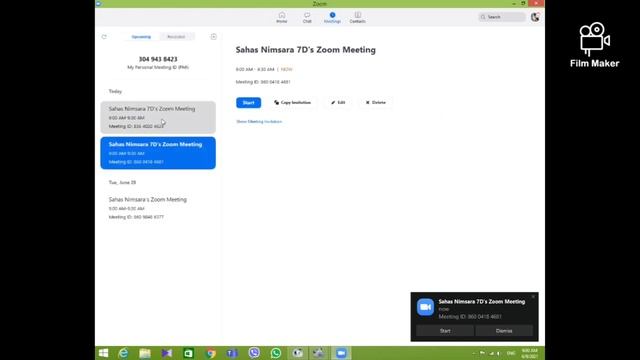Open Show Meeting Invitation link
This screenshot has height=360, width=640.
tap(259, 122)
